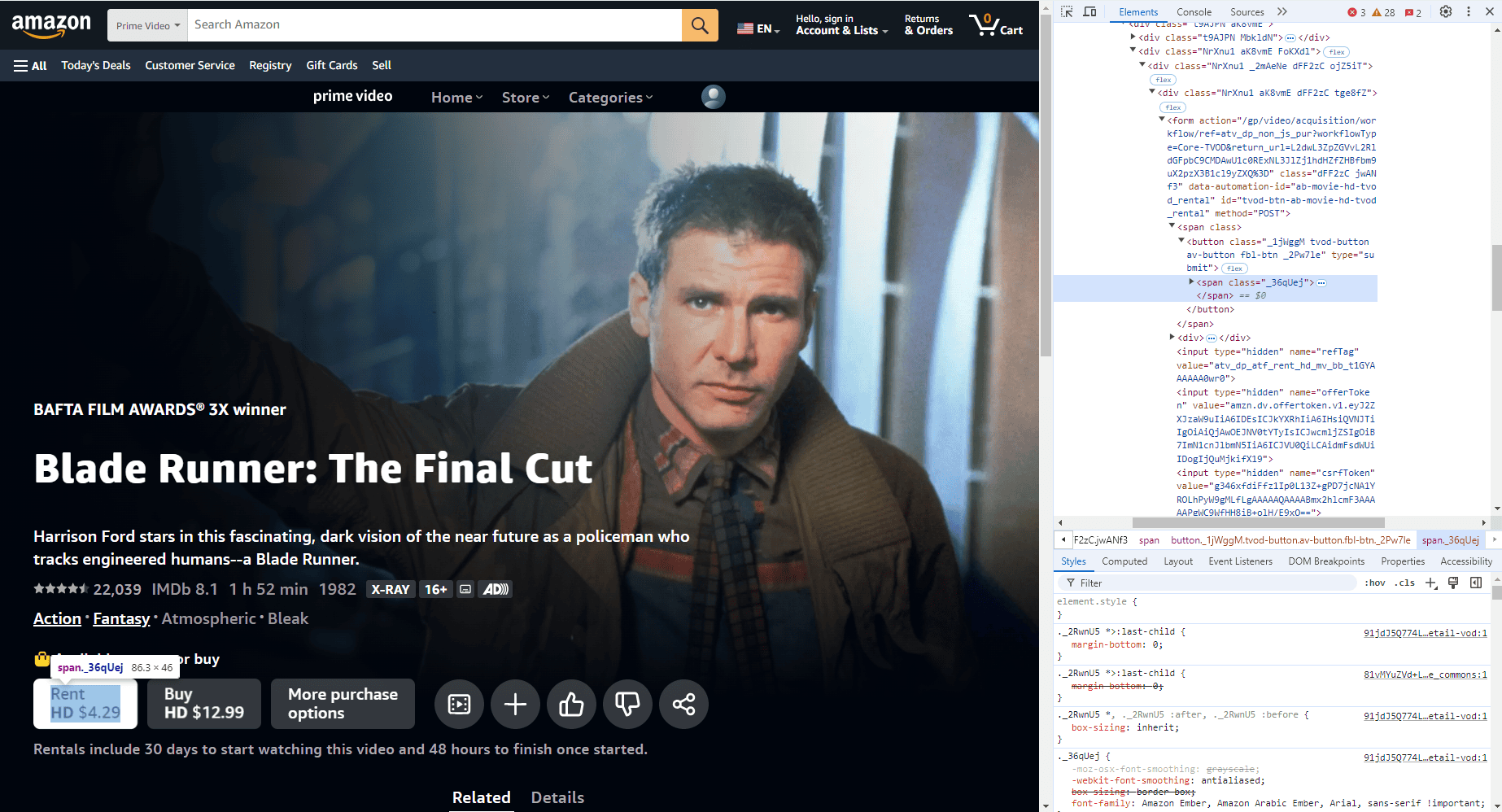Click span._36qUej in the breadcrumb bar

pyautogui.click(x=1450, y=539)
